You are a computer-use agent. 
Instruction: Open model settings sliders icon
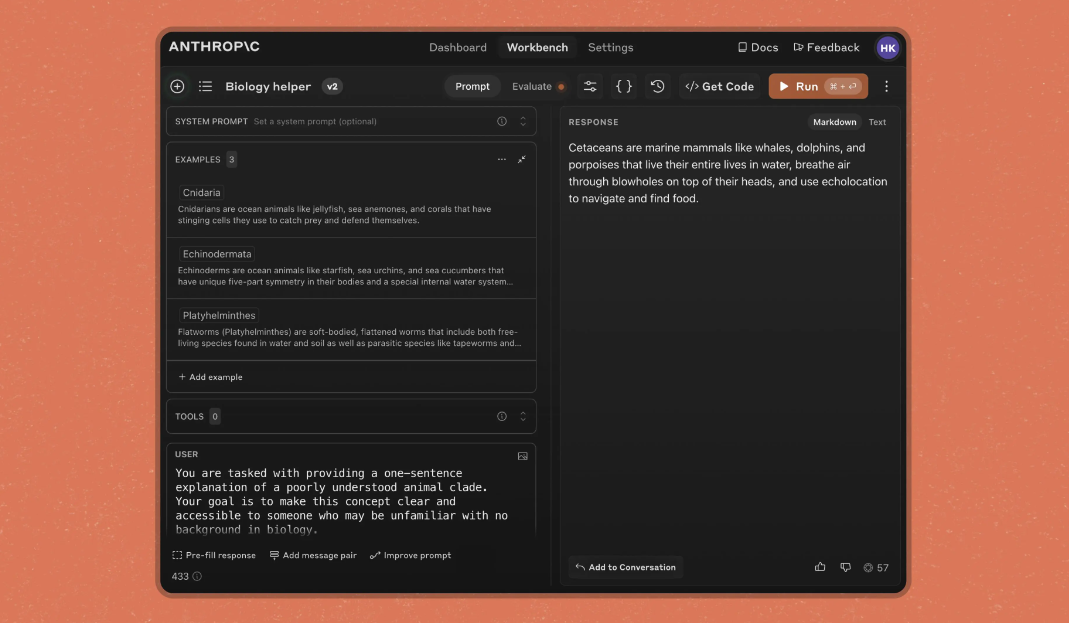click(590, 87)
